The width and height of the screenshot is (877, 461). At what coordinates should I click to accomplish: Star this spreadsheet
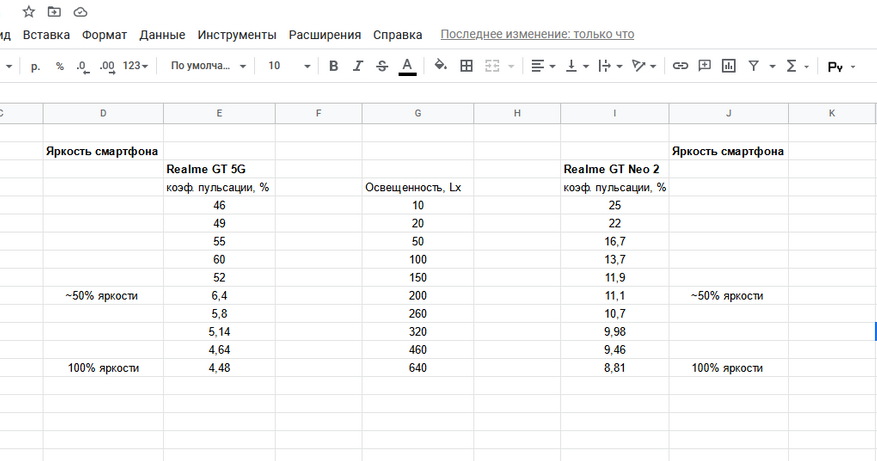[x=29, y=12]
